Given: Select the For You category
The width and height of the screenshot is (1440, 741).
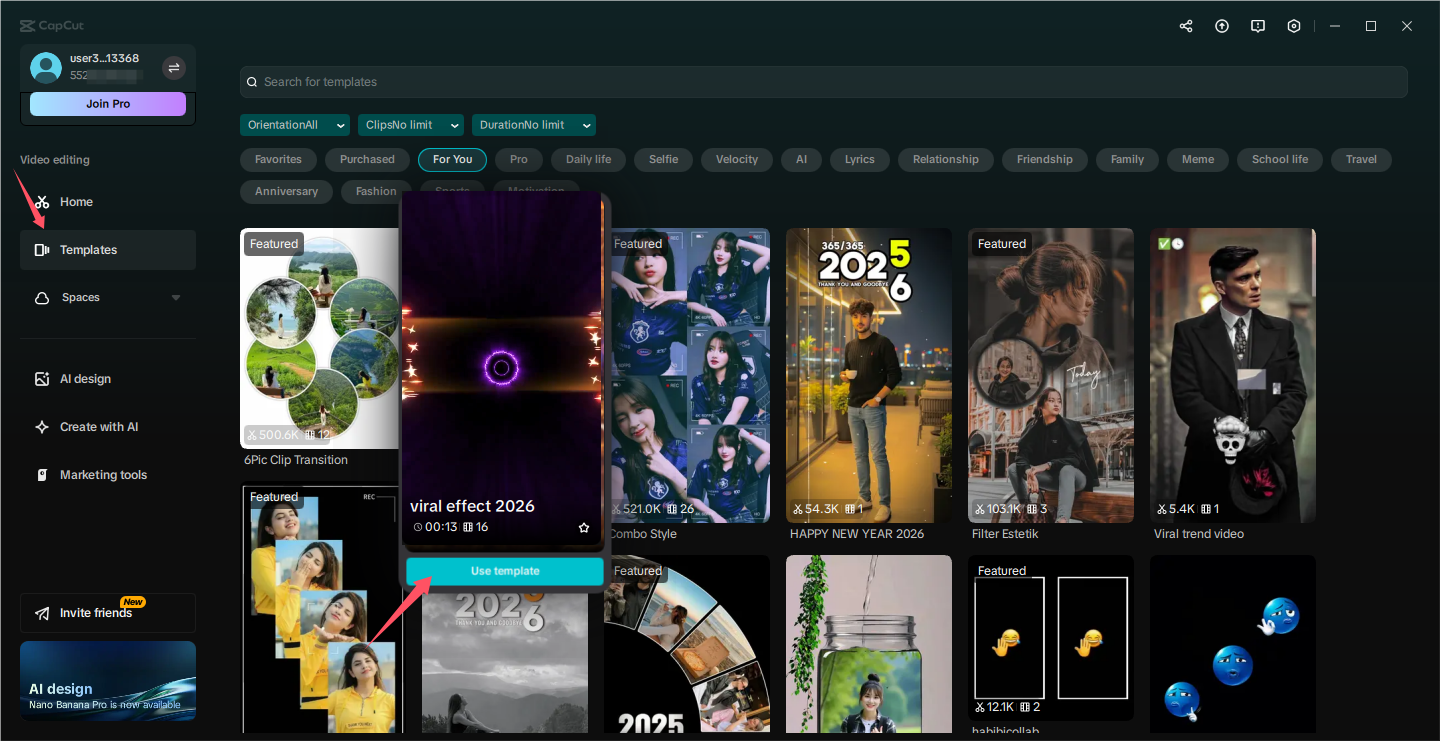Looking at the screenshot, I should click(x=453, y=159).
